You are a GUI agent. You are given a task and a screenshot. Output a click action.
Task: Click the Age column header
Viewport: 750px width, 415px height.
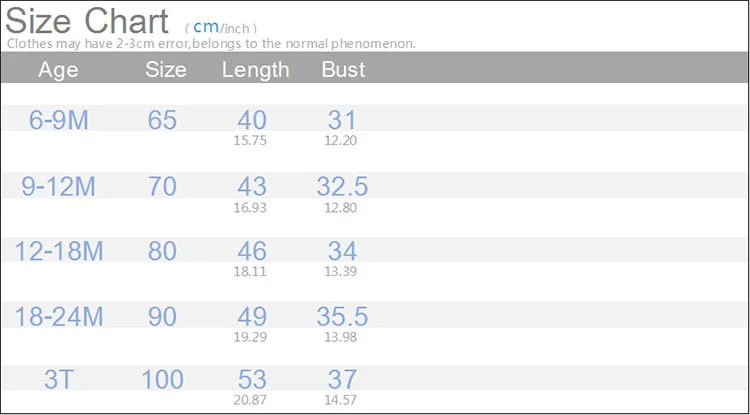[58, 70]
